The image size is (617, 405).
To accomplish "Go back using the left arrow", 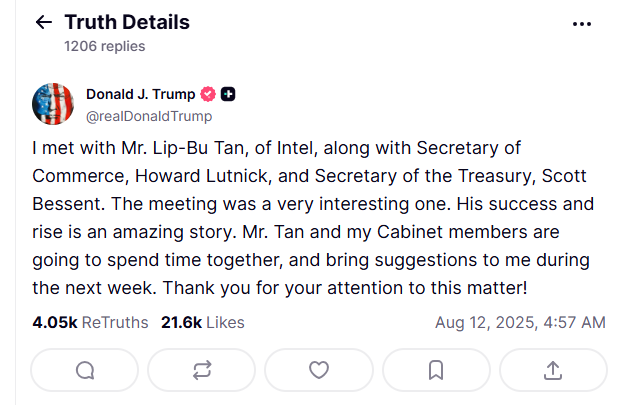I will point(44,22).
